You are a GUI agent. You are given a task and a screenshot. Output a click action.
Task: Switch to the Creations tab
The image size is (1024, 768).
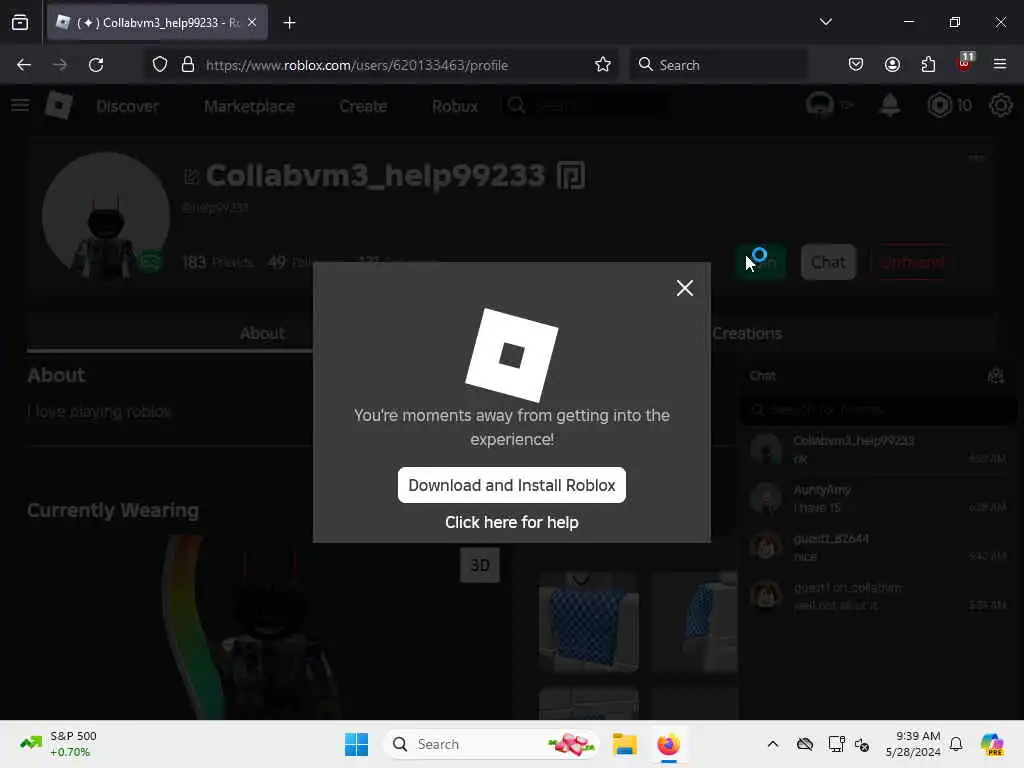pyautogui.click(x=746, y=333)
